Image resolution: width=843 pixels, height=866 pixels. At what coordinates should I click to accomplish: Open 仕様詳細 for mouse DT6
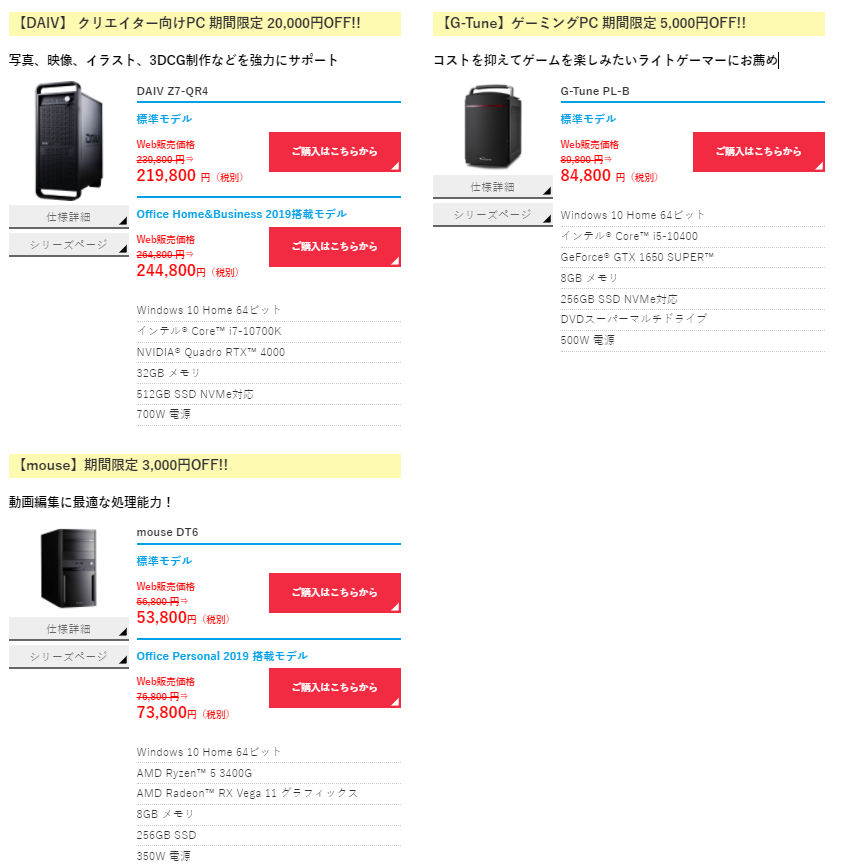pos(69,629)
